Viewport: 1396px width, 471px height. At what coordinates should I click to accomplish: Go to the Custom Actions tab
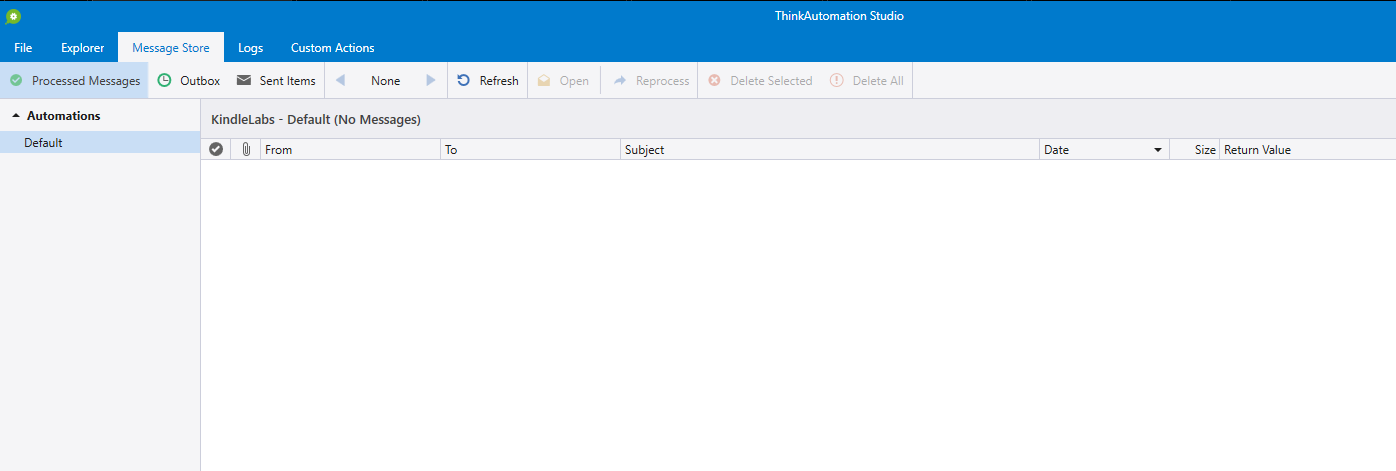coord(333,48)
